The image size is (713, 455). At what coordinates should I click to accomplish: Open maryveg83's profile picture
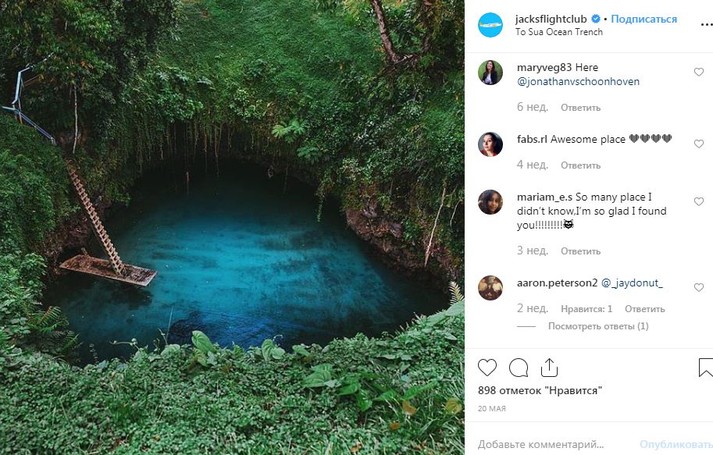(490, 73)
